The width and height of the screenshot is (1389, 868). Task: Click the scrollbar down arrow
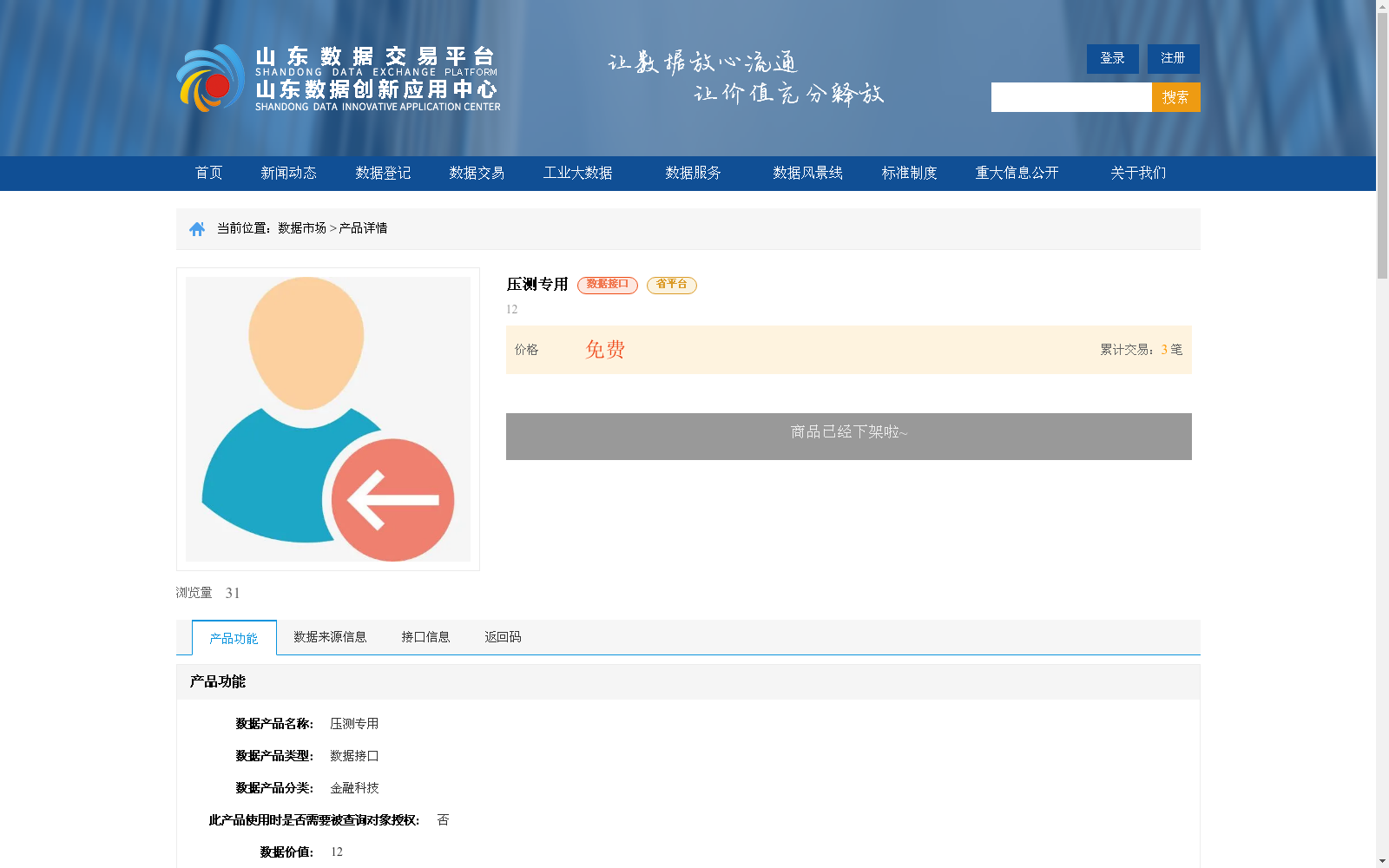pos(1382,861)
